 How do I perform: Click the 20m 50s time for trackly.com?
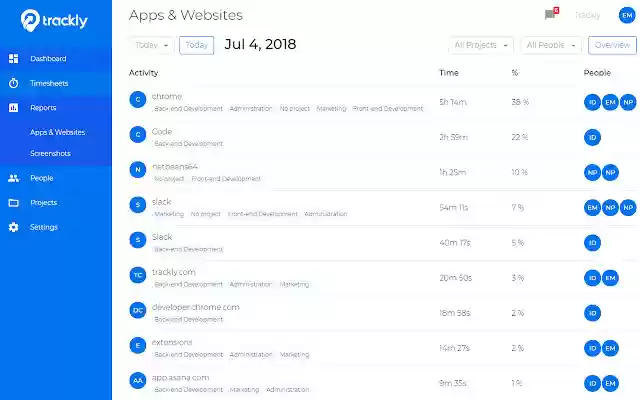[456, 278]
